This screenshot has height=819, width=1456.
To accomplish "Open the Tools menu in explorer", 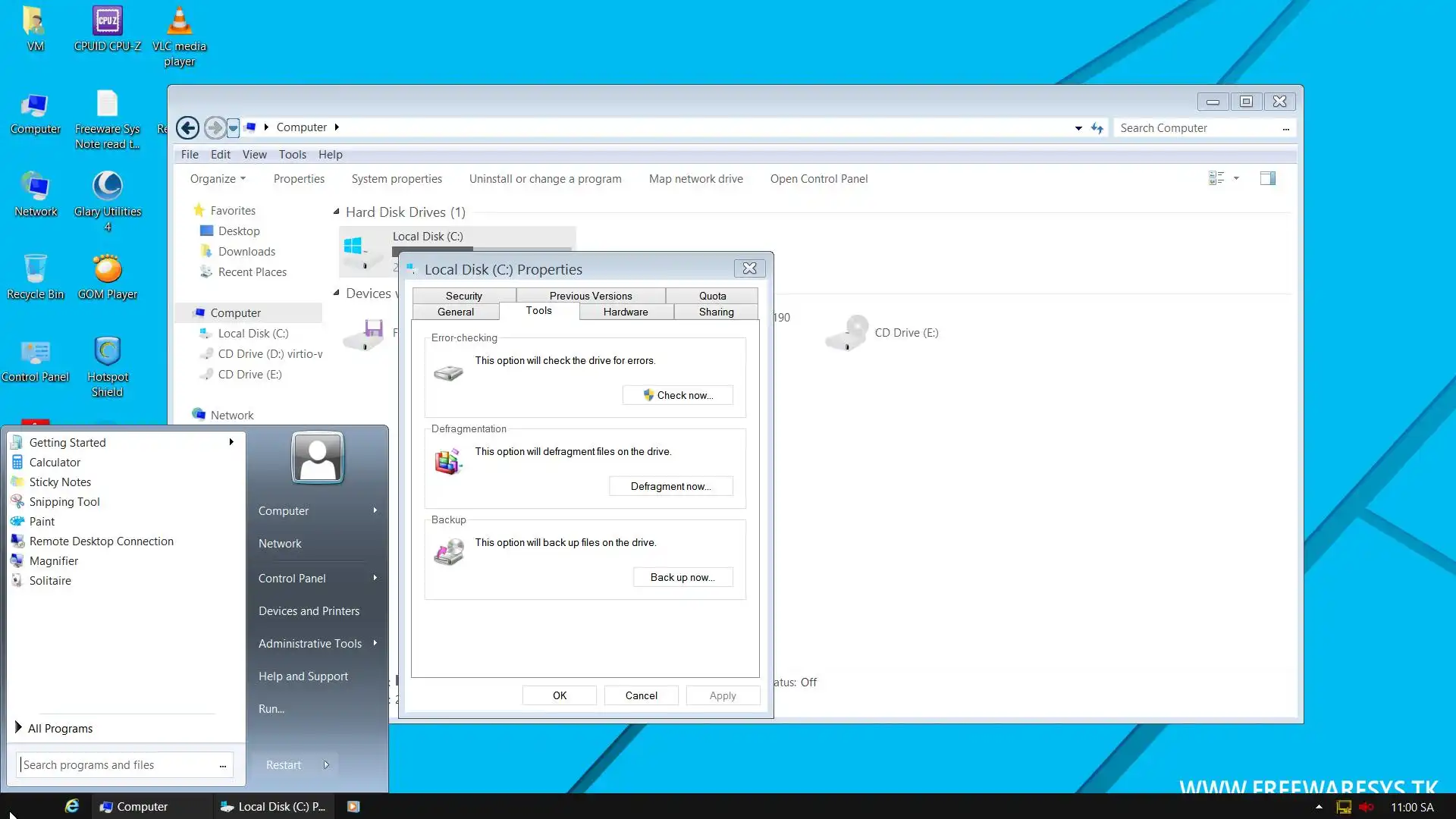I will click(x=292, y=155).
